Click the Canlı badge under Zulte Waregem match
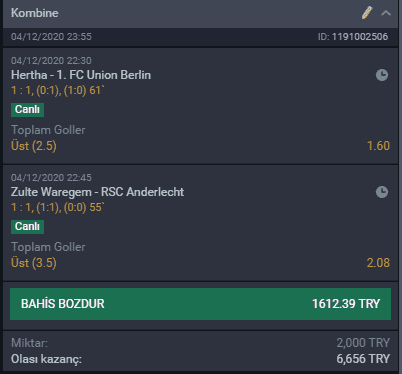 coord(27,227)
